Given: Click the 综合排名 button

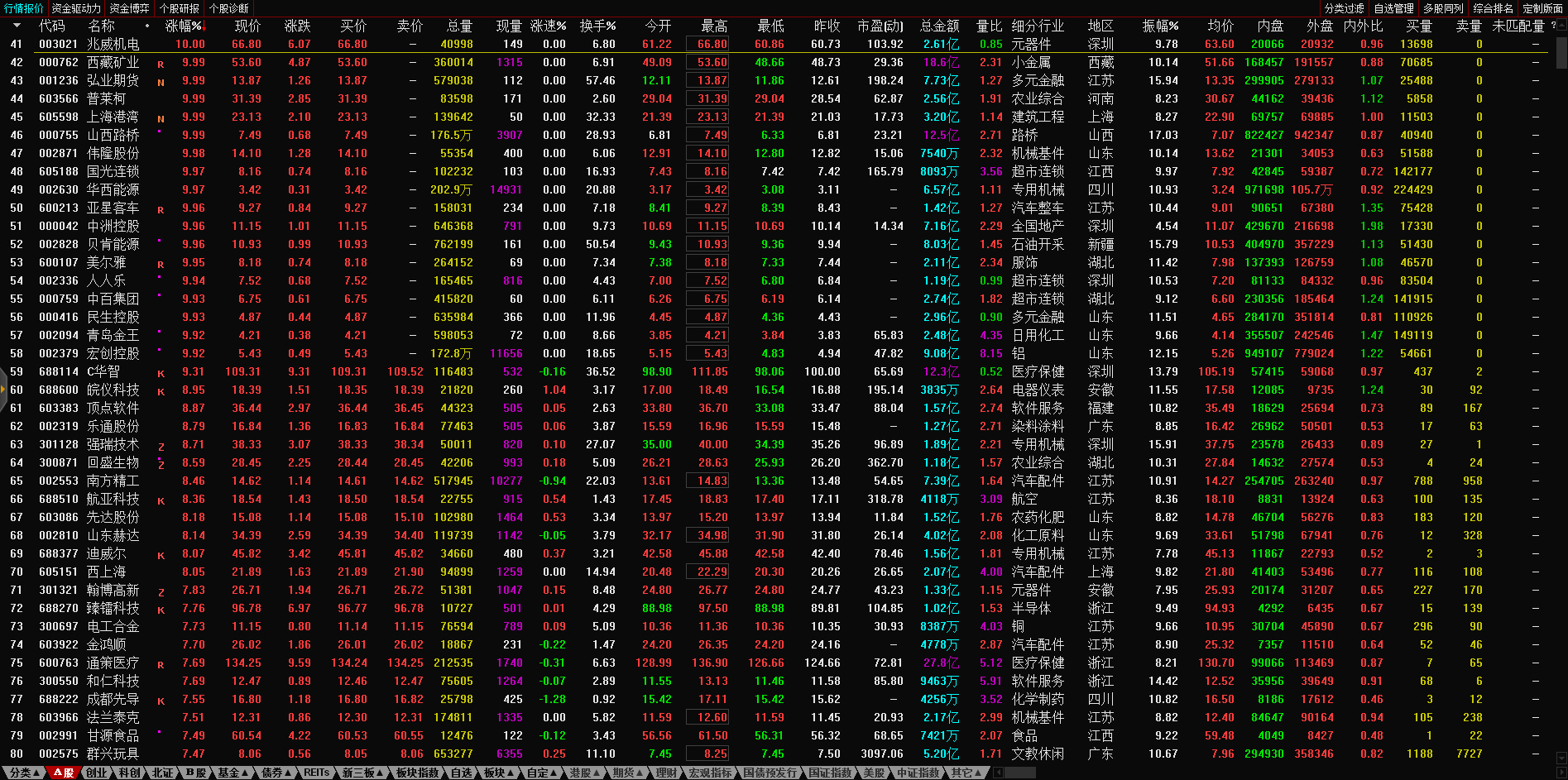Looking at the screenshot, I should [x=1493, y=8].
